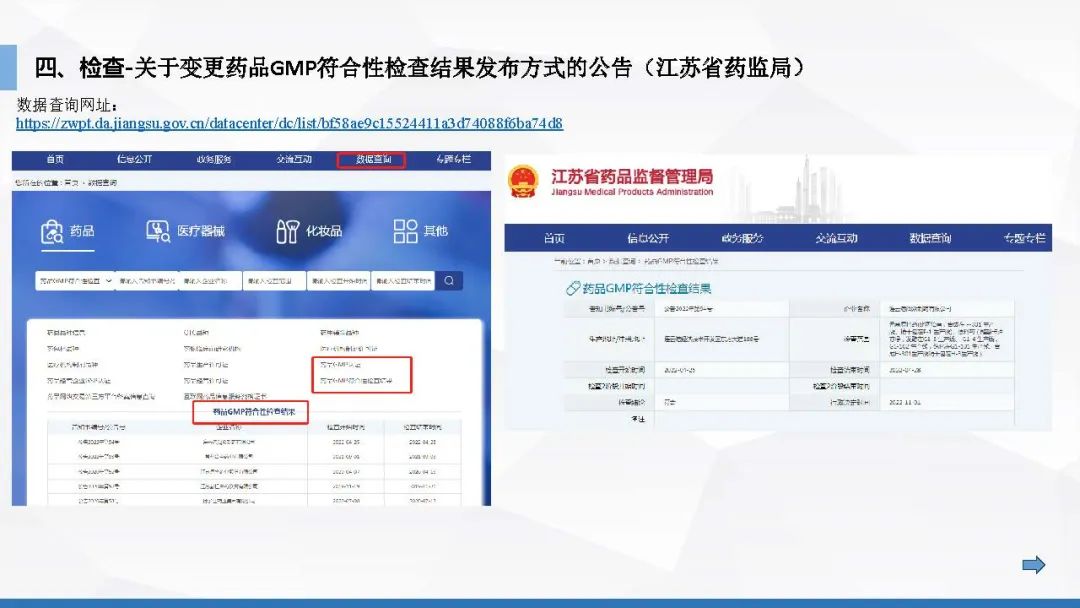Open 政务服务 in right screenshot's nav bar
This screenshot has width=1080, height=608.
point(741,238)
